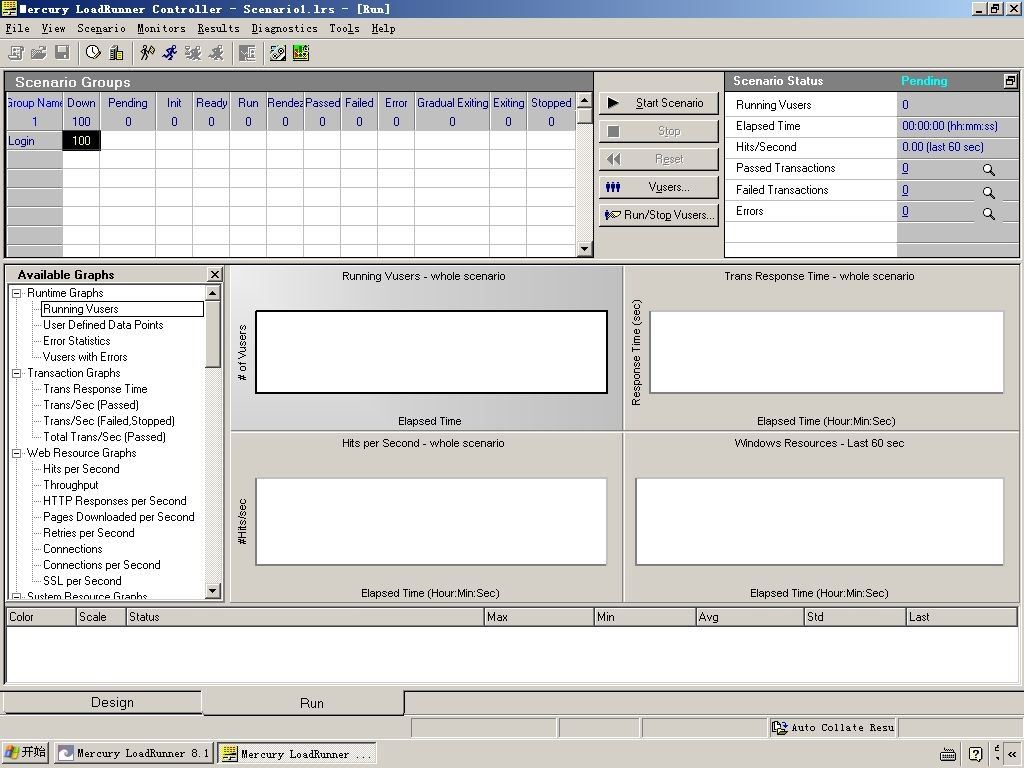Image resolution: width=1024 pixels, height=768 pixels.
Task: Click scroll up arrow in Available Graphs
Action: click(x=213, y=293)
